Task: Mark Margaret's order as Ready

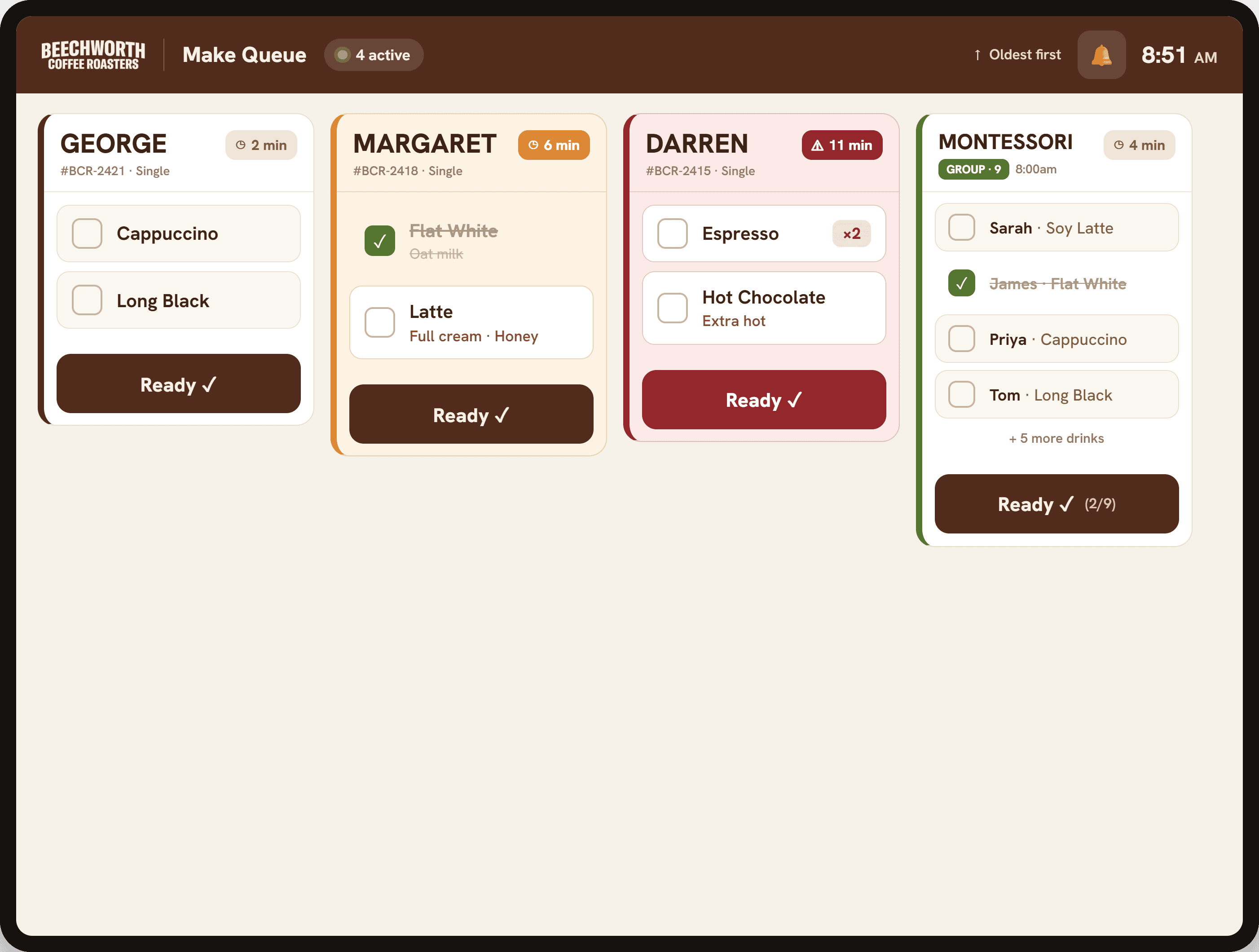Action: 471,414
